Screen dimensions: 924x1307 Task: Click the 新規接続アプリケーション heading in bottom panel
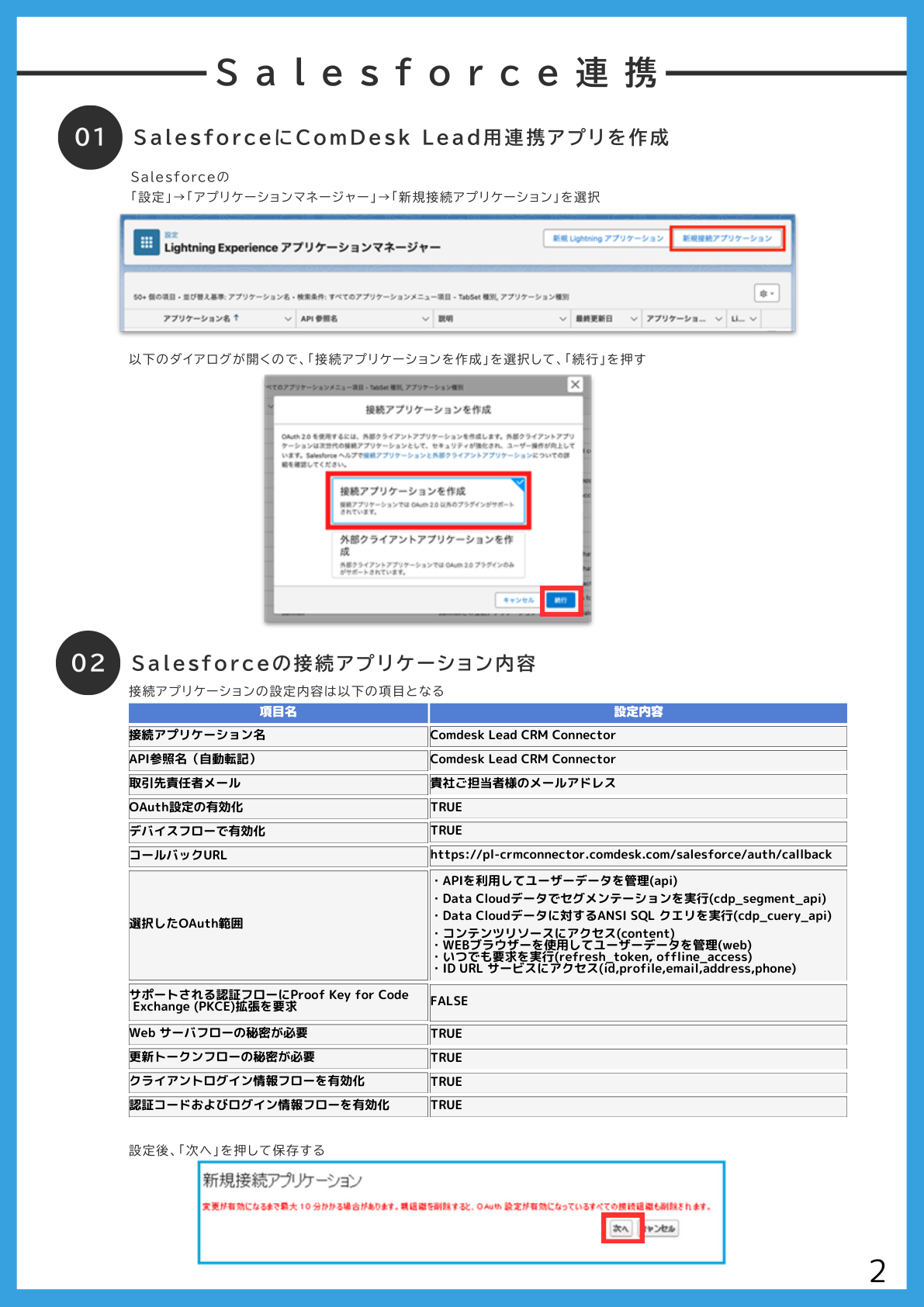click(282, 1180)
